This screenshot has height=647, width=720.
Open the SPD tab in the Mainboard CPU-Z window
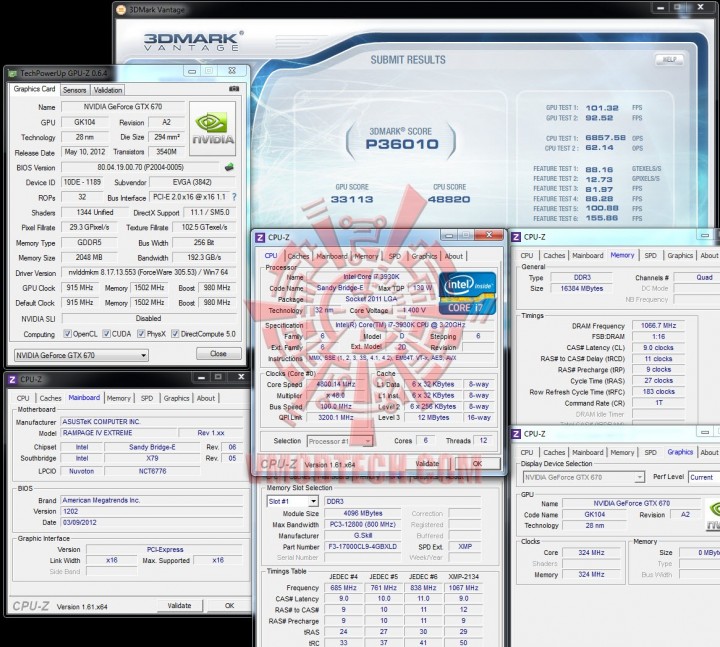pyautogui.click(x=147, y=398)
